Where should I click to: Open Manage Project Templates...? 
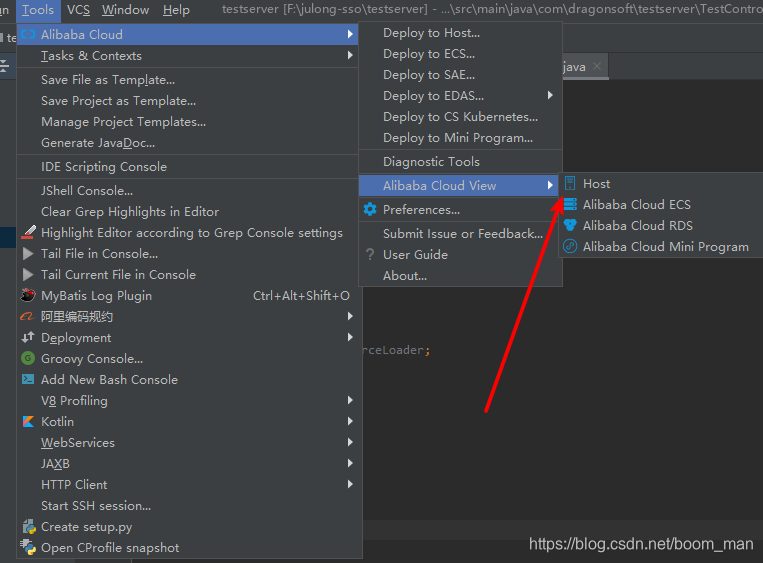coord(188,122)
